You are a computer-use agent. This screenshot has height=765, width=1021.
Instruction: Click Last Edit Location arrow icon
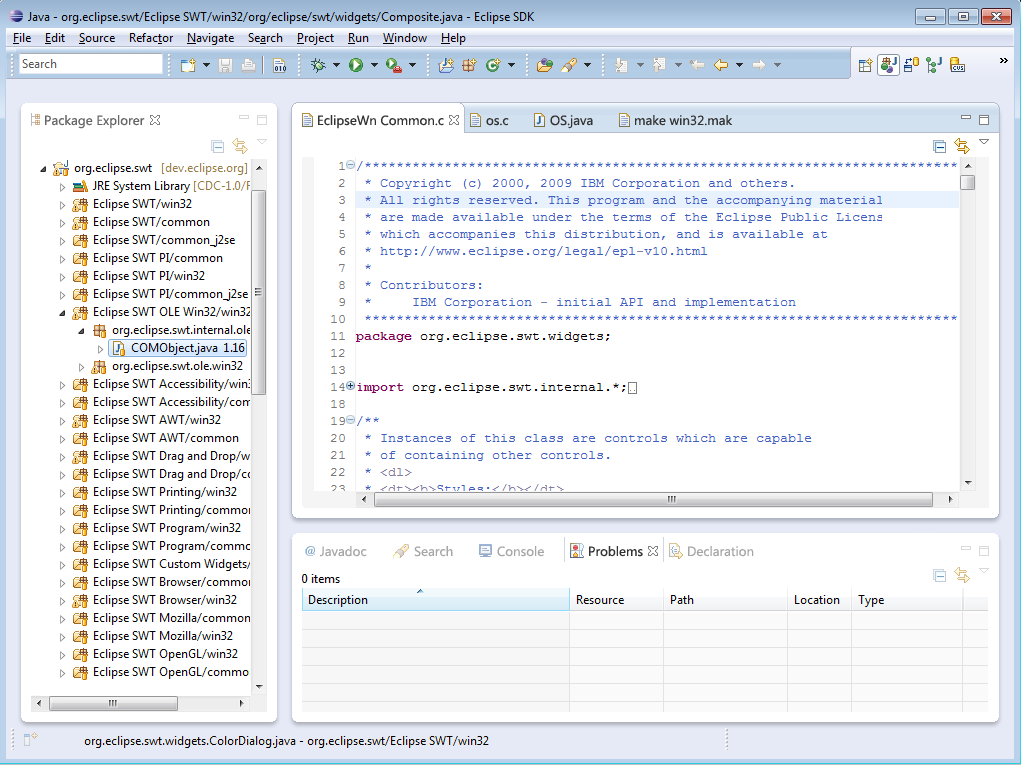click(x=697, y=64)
